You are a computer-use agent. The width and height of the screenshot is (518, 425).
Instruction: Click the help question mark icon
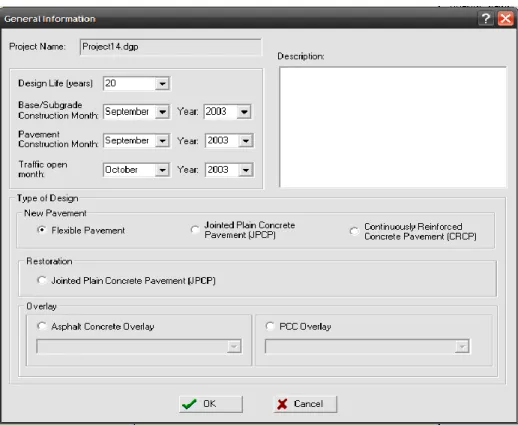click(485, 18)
